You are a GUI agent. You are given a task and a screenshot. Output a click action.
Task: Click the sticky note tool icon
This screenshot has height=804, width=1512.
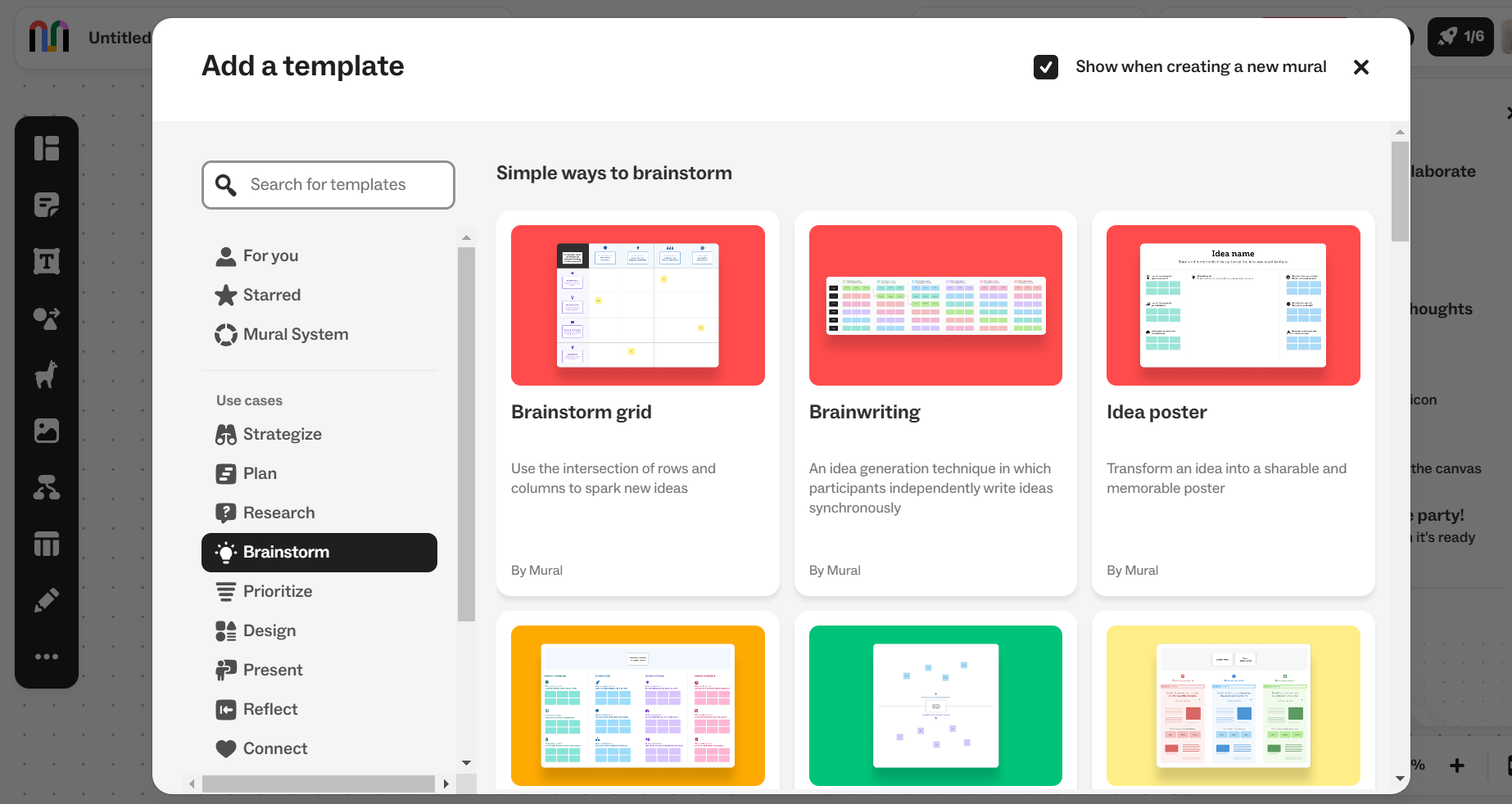(47, 205)
